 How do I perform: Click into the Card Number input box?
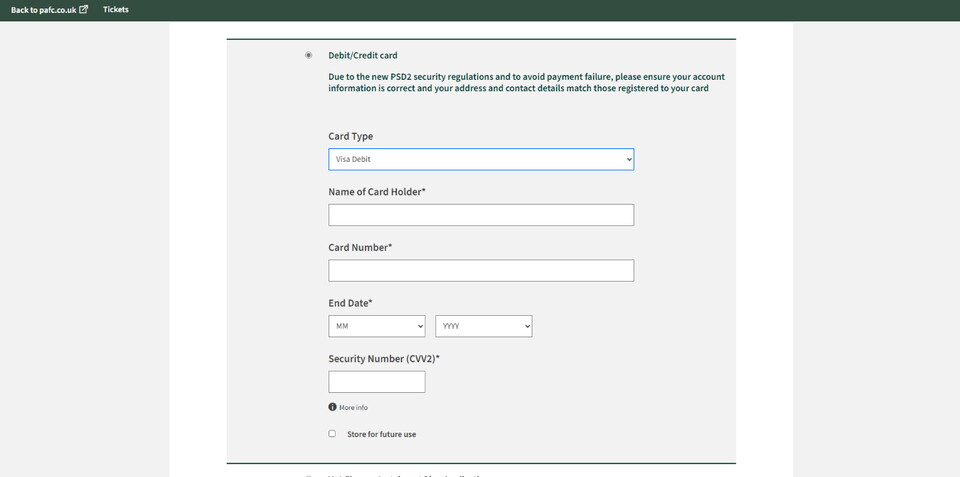point(480,270)
